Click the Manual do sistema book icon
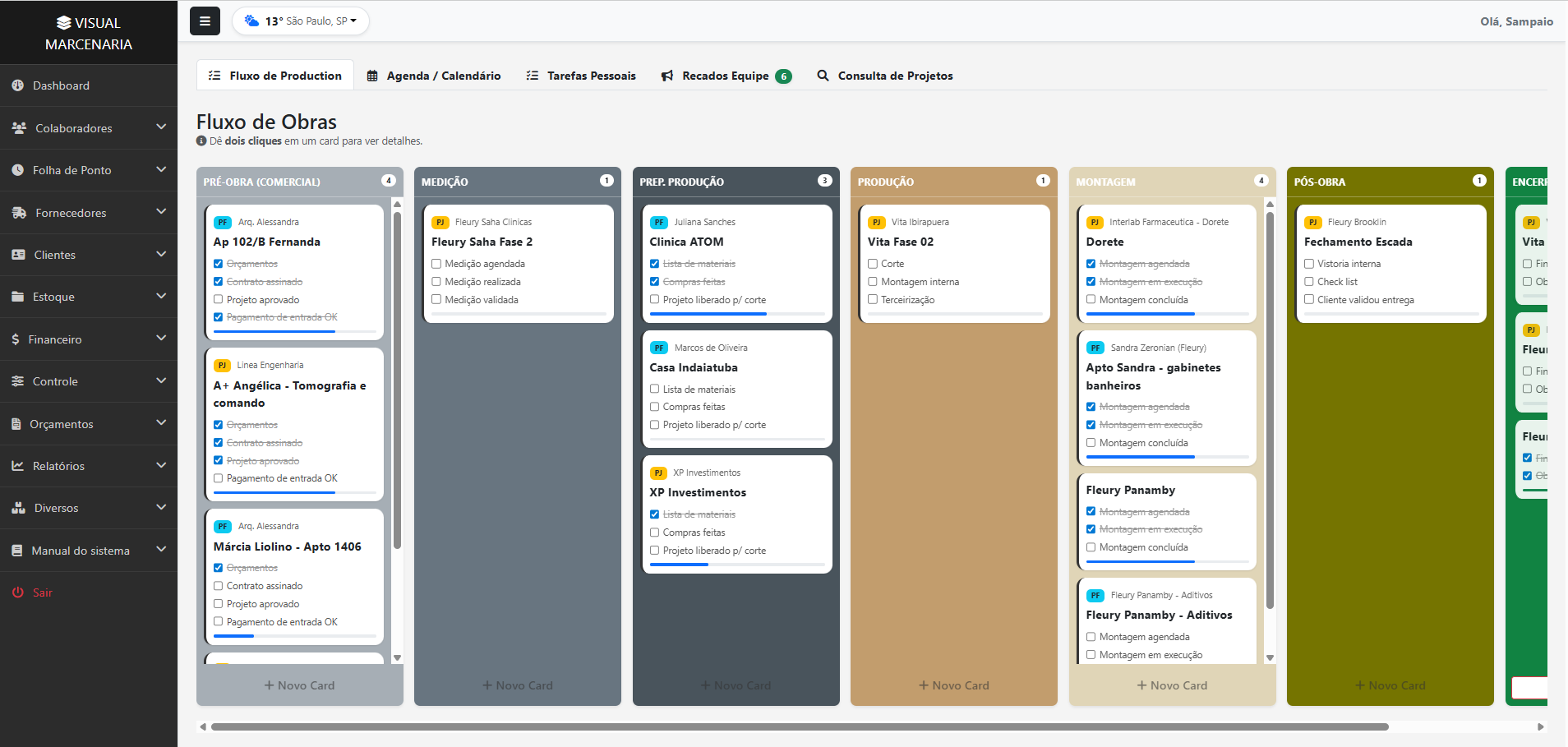The height and width of the screenshot is (747, 1568). coord(17,551)
